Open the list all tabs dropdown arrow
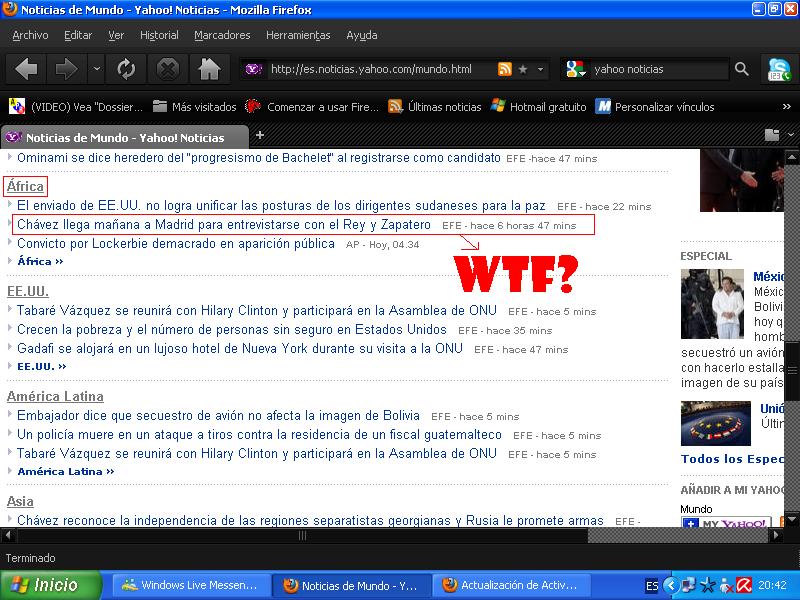This screenshot has height=600, width=800. [x=790, y=135]
